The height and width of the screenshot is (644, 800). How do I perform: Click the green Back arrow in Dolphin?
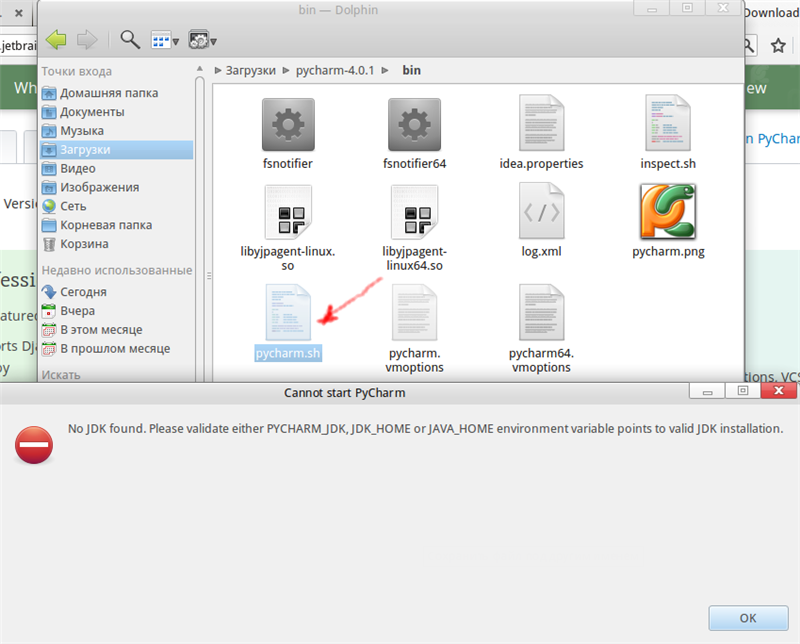click(x=56, y=40)
